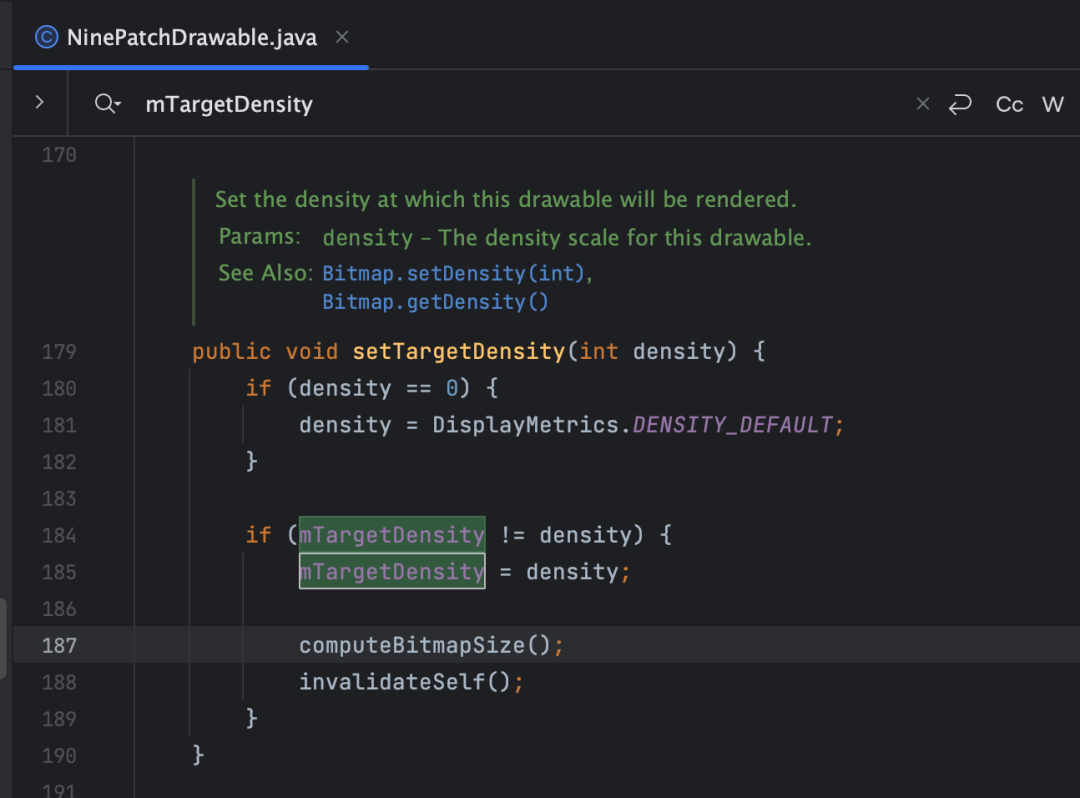The width and height of the screenshot is (1080, 798).
Task: Expand the replace field chevron
Action: 40,103
